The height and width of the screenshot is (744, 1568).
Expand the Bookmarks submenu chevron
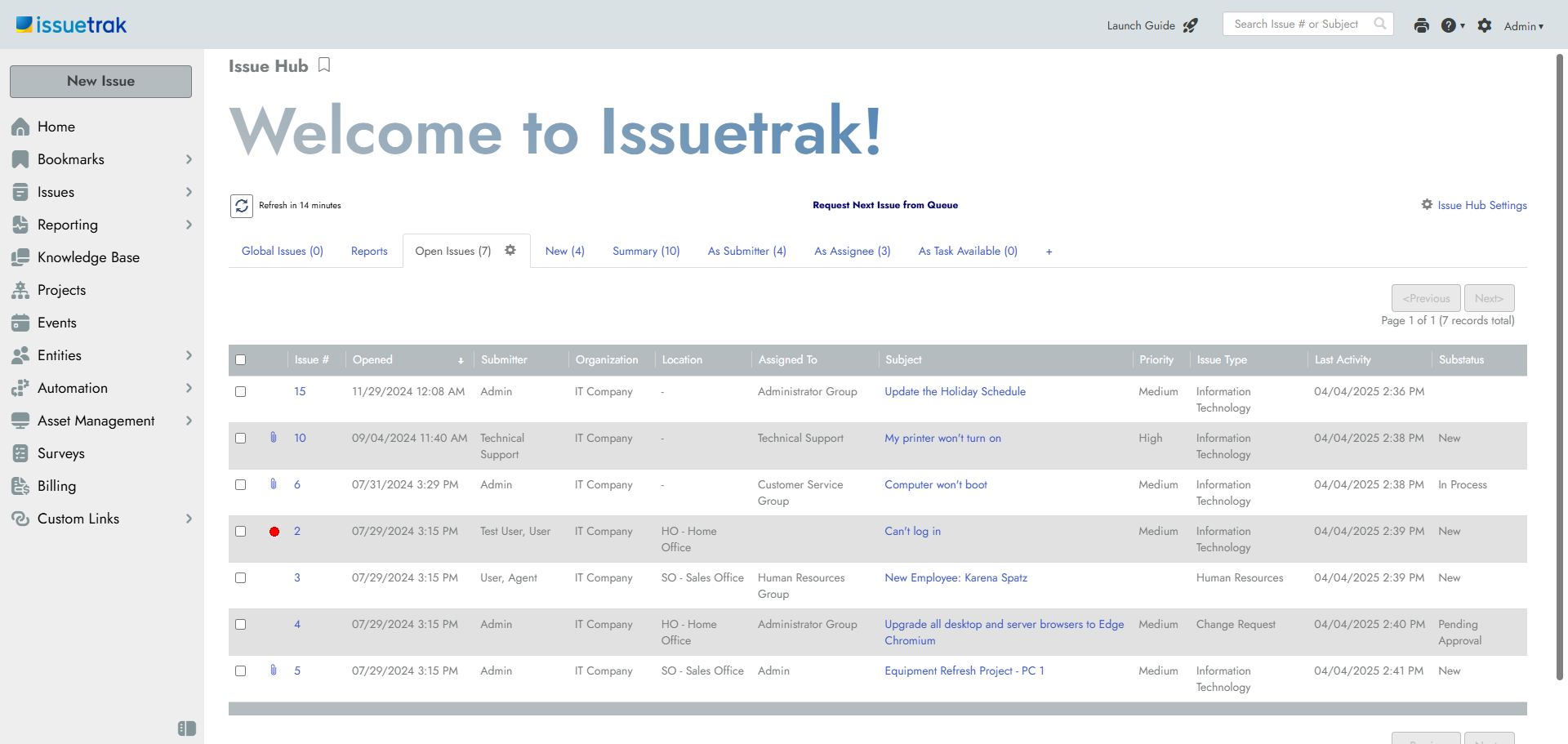[x=189, y=159]
